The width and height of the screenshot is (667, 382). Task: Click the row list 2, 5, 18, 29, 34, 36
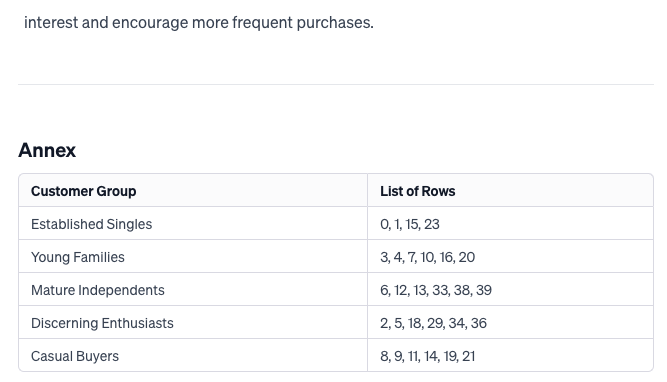433,323
